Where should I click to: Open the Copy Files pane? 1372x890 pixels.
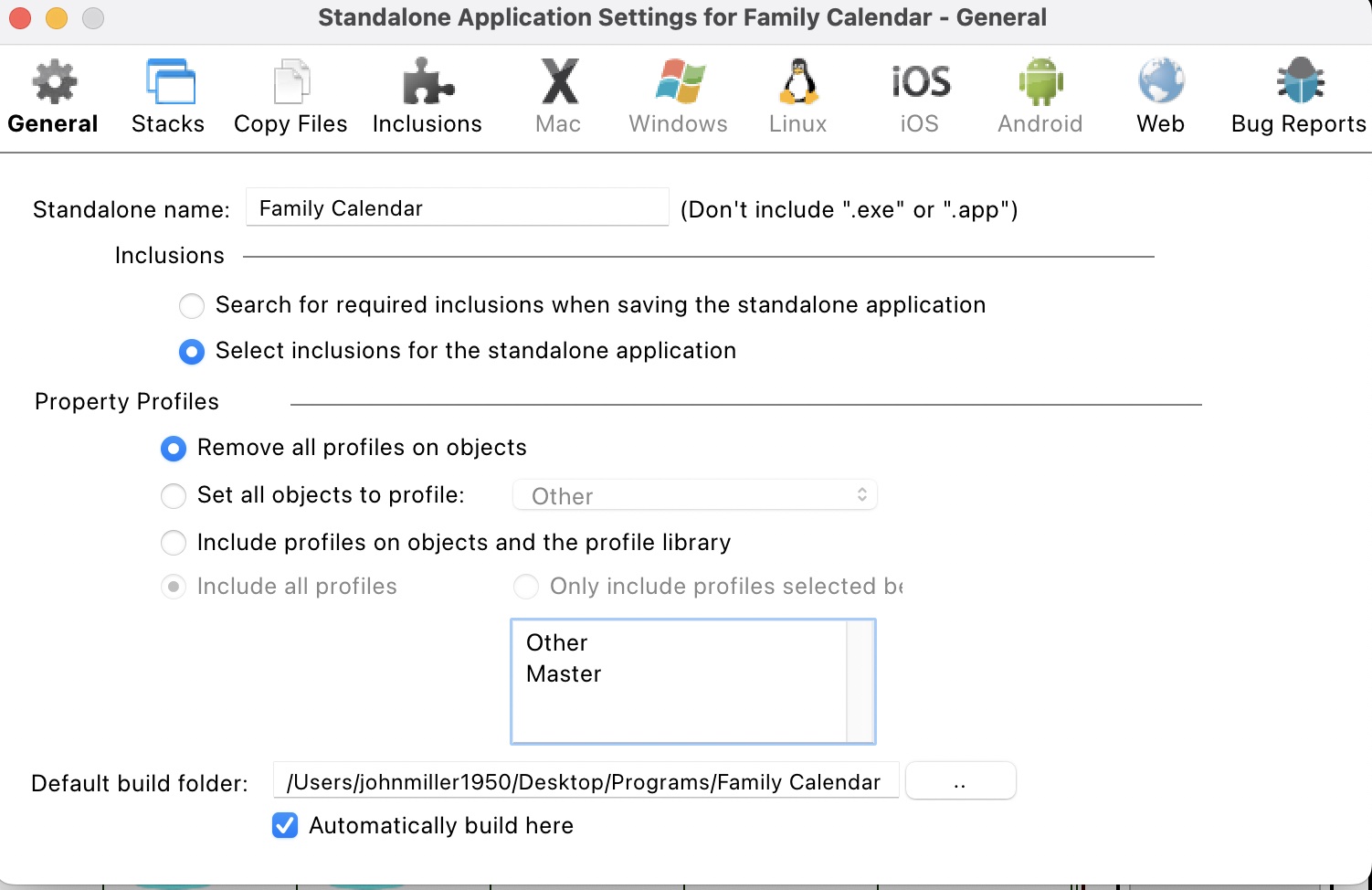point(290,97)
